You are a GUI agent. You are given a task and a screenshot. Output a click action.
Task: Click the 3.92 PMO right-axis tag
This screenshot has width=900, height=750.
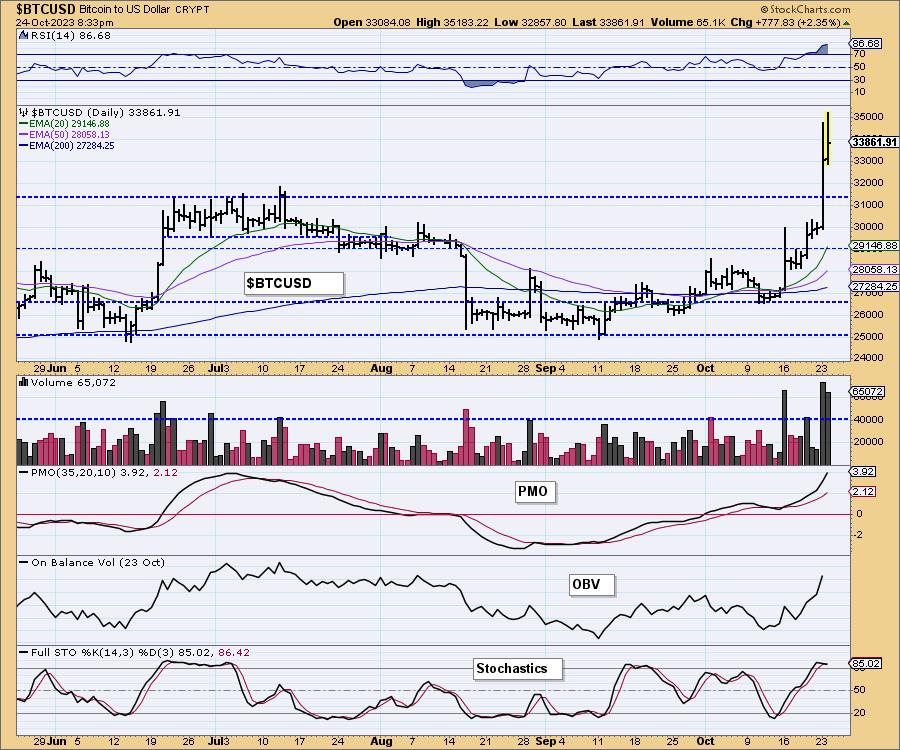click(863, 472)
